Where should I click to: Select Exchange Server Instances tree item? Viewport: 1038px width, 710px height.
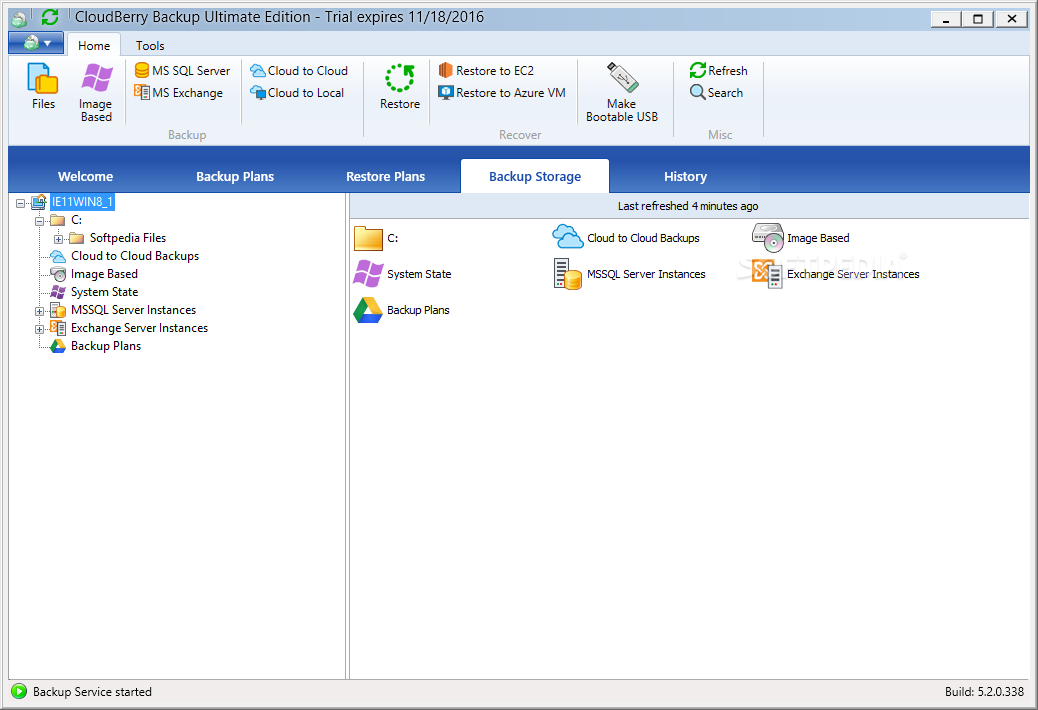[x=139, y=328]
